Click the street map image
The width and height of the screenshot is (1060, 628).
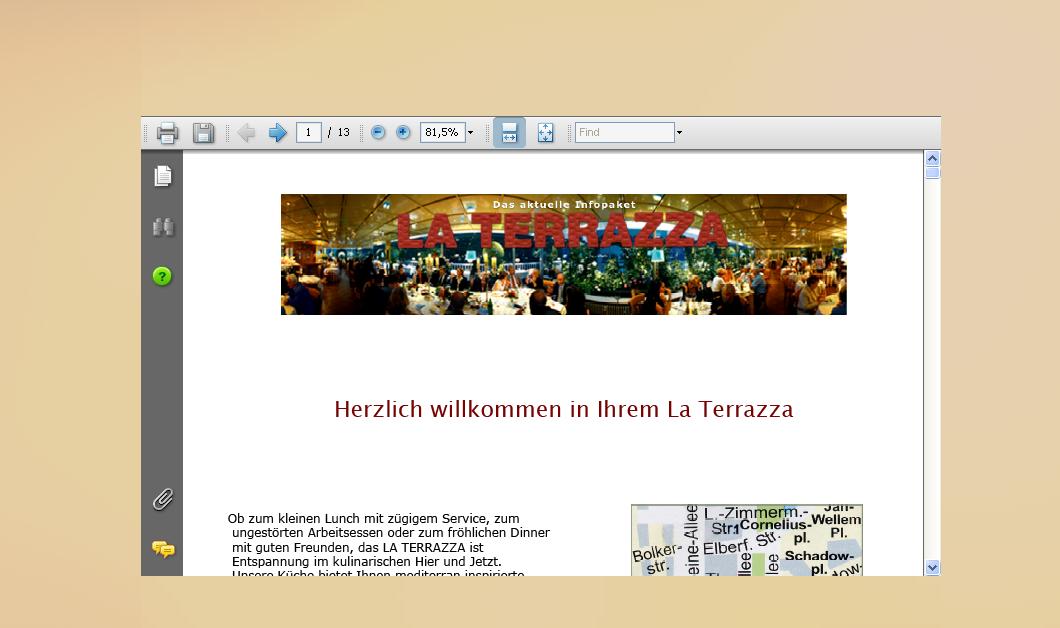point(747,540)
